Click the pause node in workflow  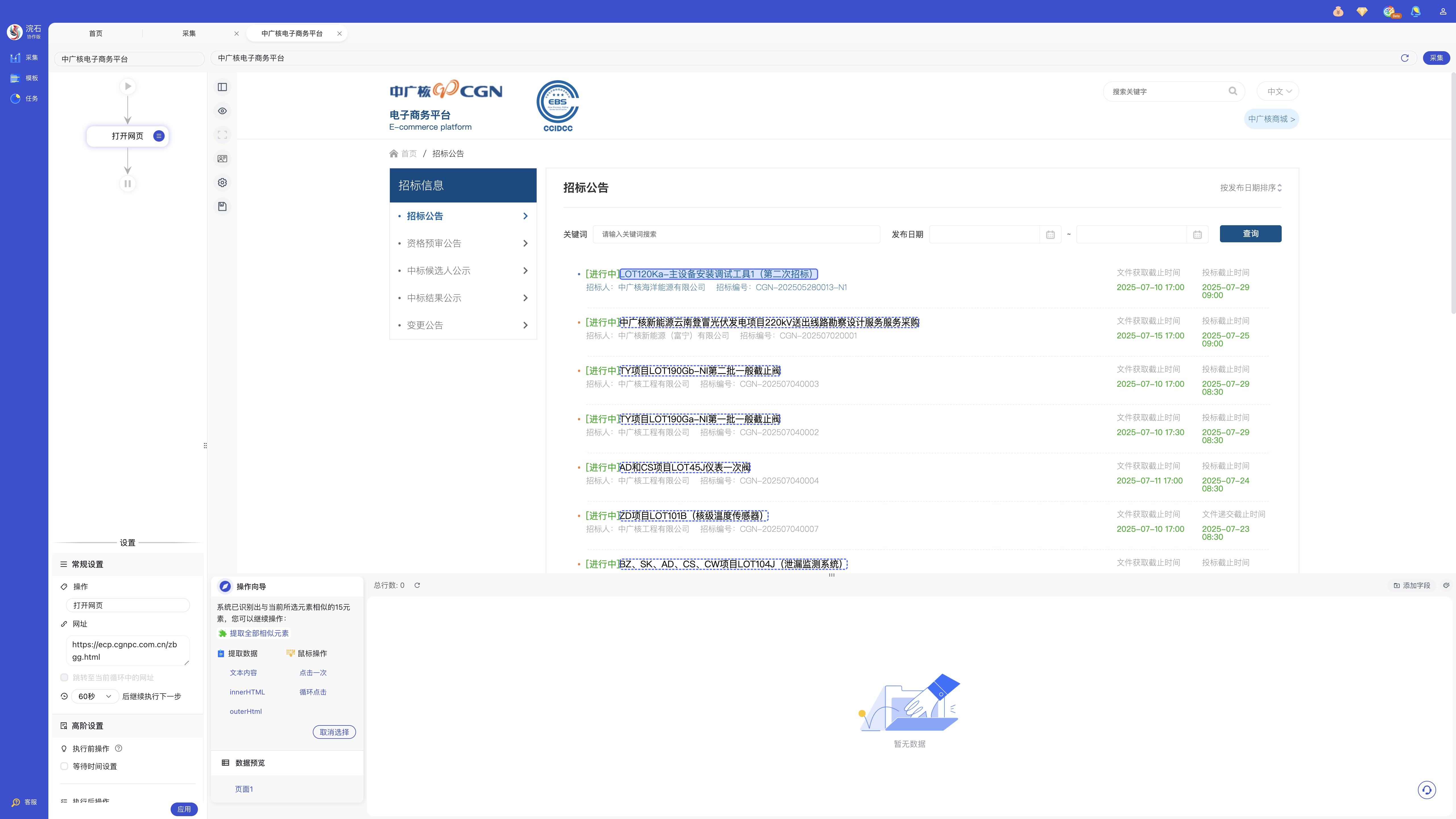click(128, 184)
